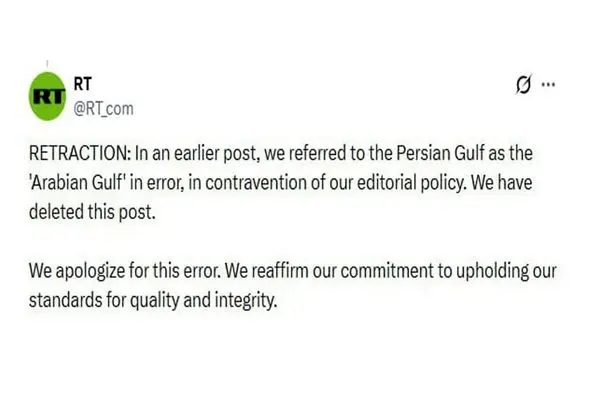Click the @RT_com handle

104,107
